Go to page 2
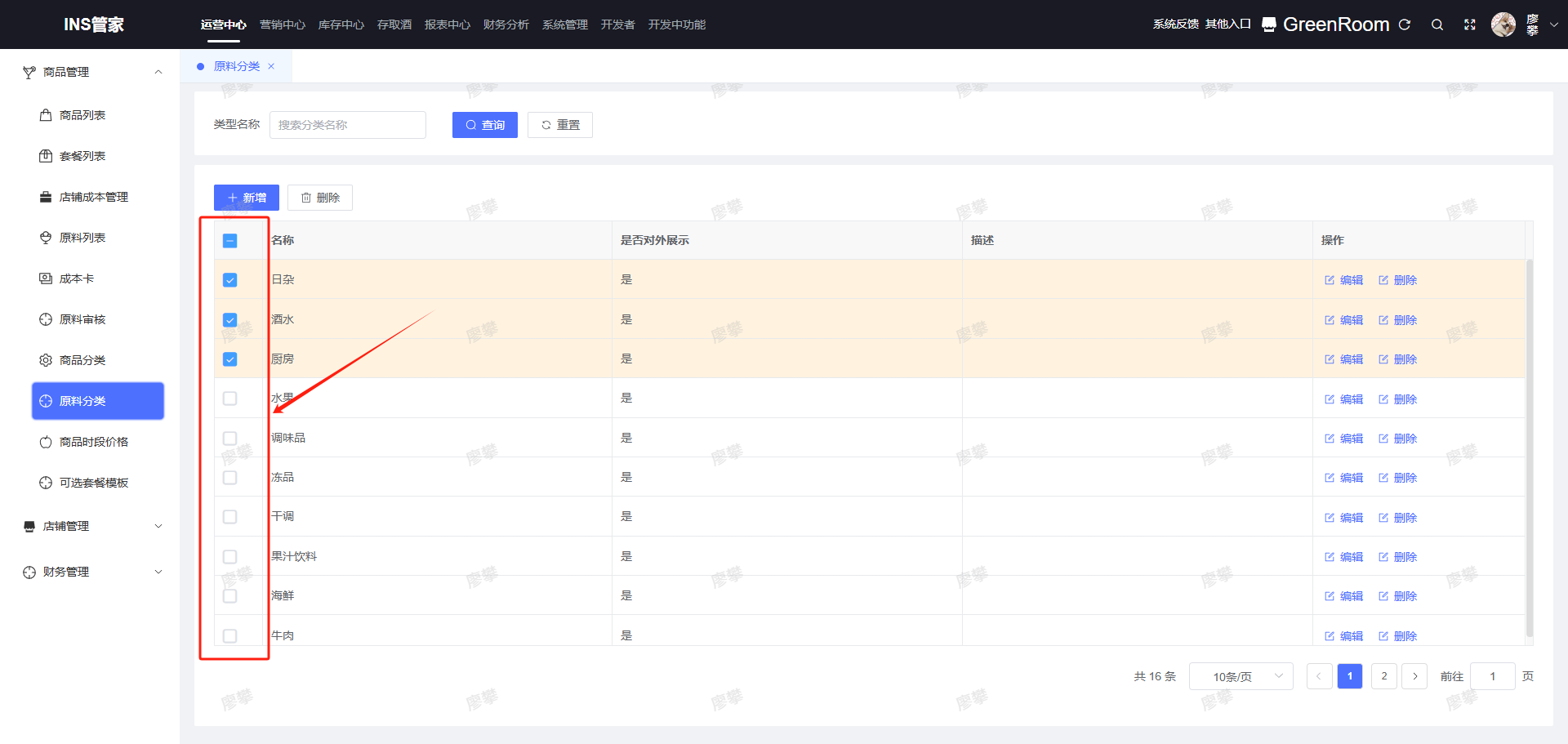 tap(1384, 676)
